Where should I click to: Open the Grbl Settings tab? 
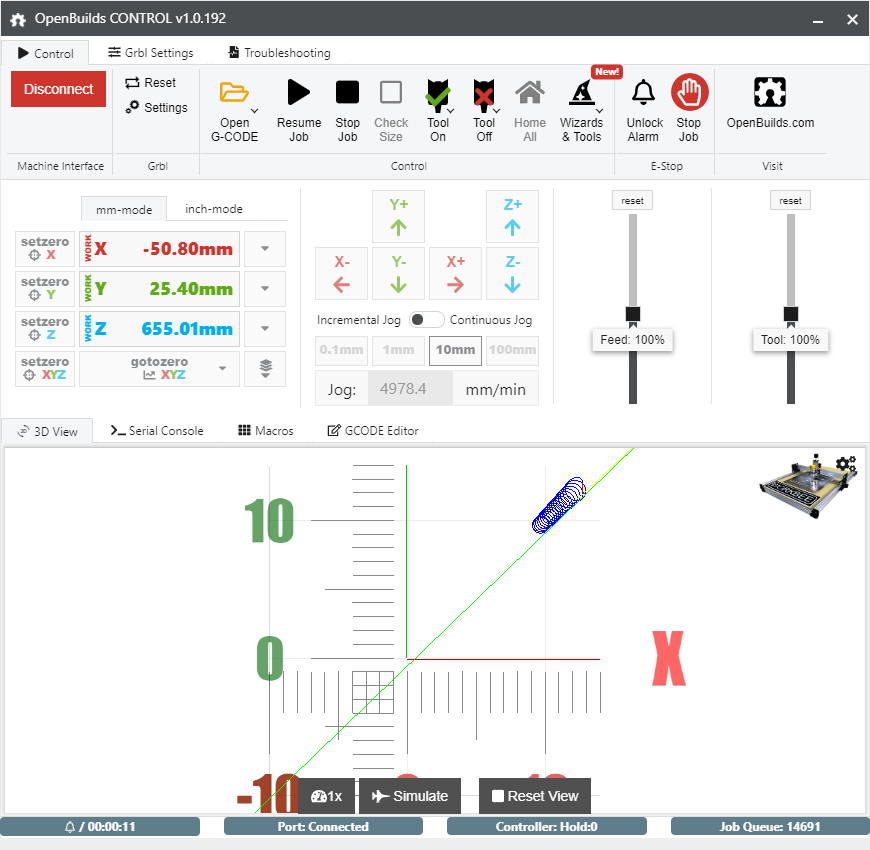[151, 53]
